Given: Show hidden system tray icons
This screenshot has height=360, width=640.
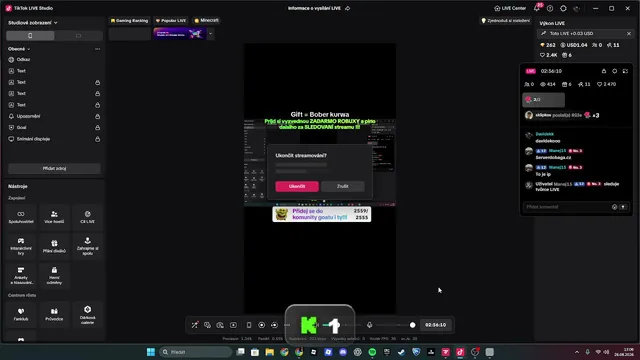Looking at the screenshot, I should (x=577, y=352).
